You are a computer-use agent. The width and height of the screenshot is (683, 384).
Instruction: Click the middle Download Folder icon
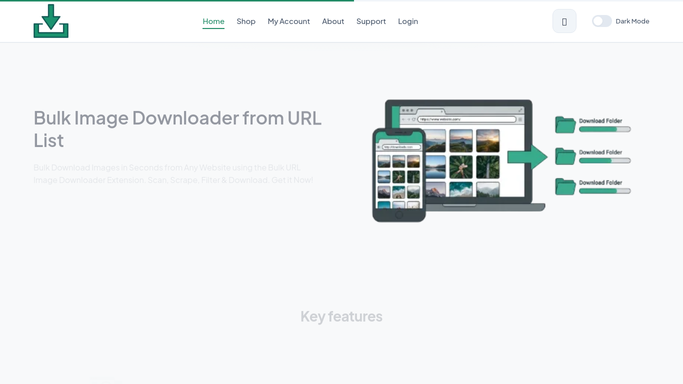[565, 156]
